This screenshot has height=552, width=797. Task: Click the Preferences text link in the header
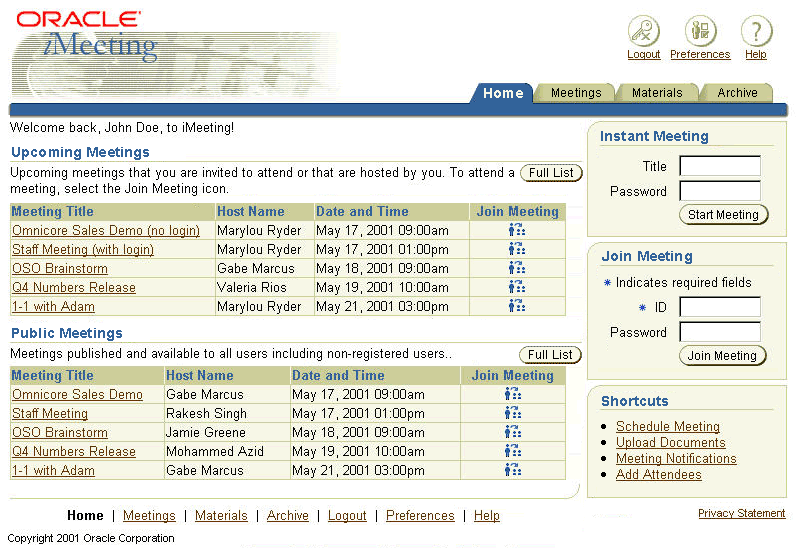pos(700,54)
